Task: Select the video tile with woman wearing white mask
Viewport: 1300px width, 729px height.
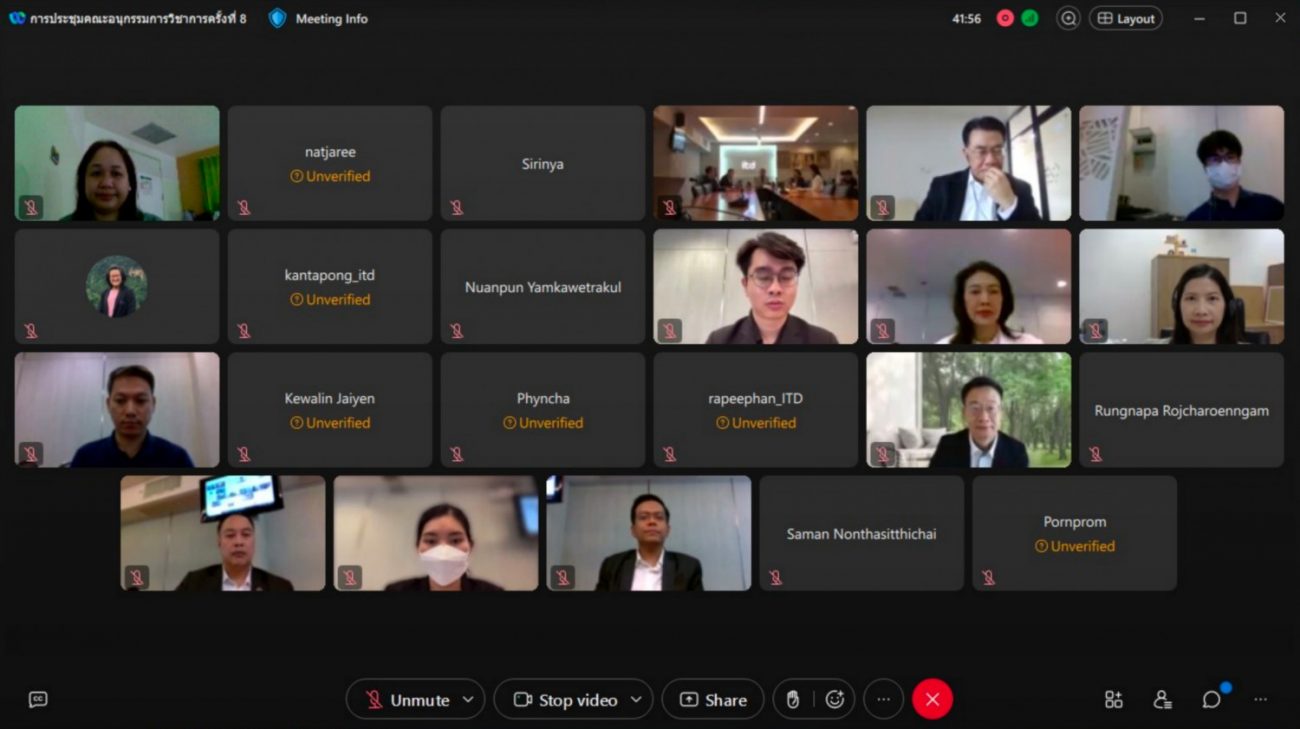Action: tap(436, 533)
